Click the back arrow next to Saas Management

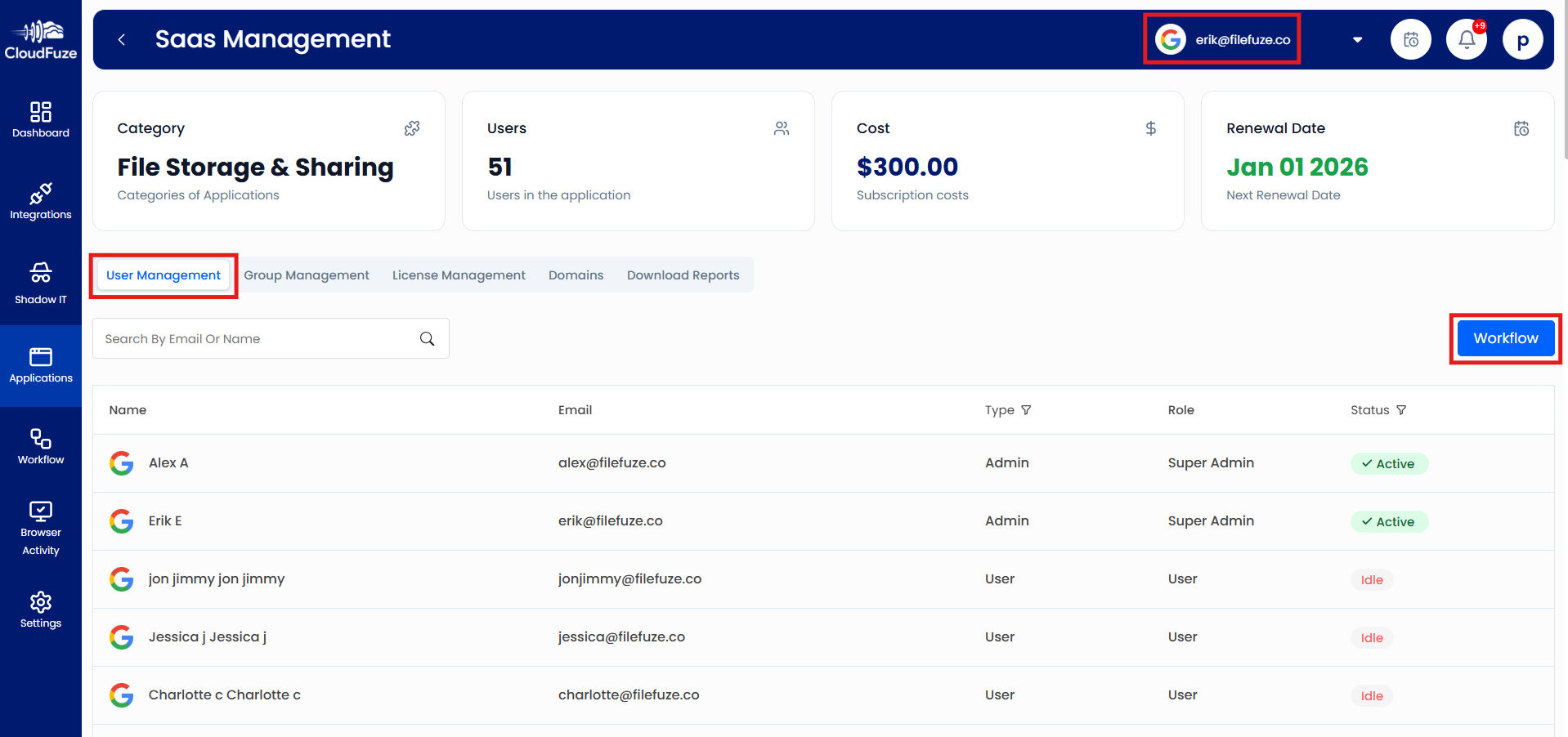(121, 38)
